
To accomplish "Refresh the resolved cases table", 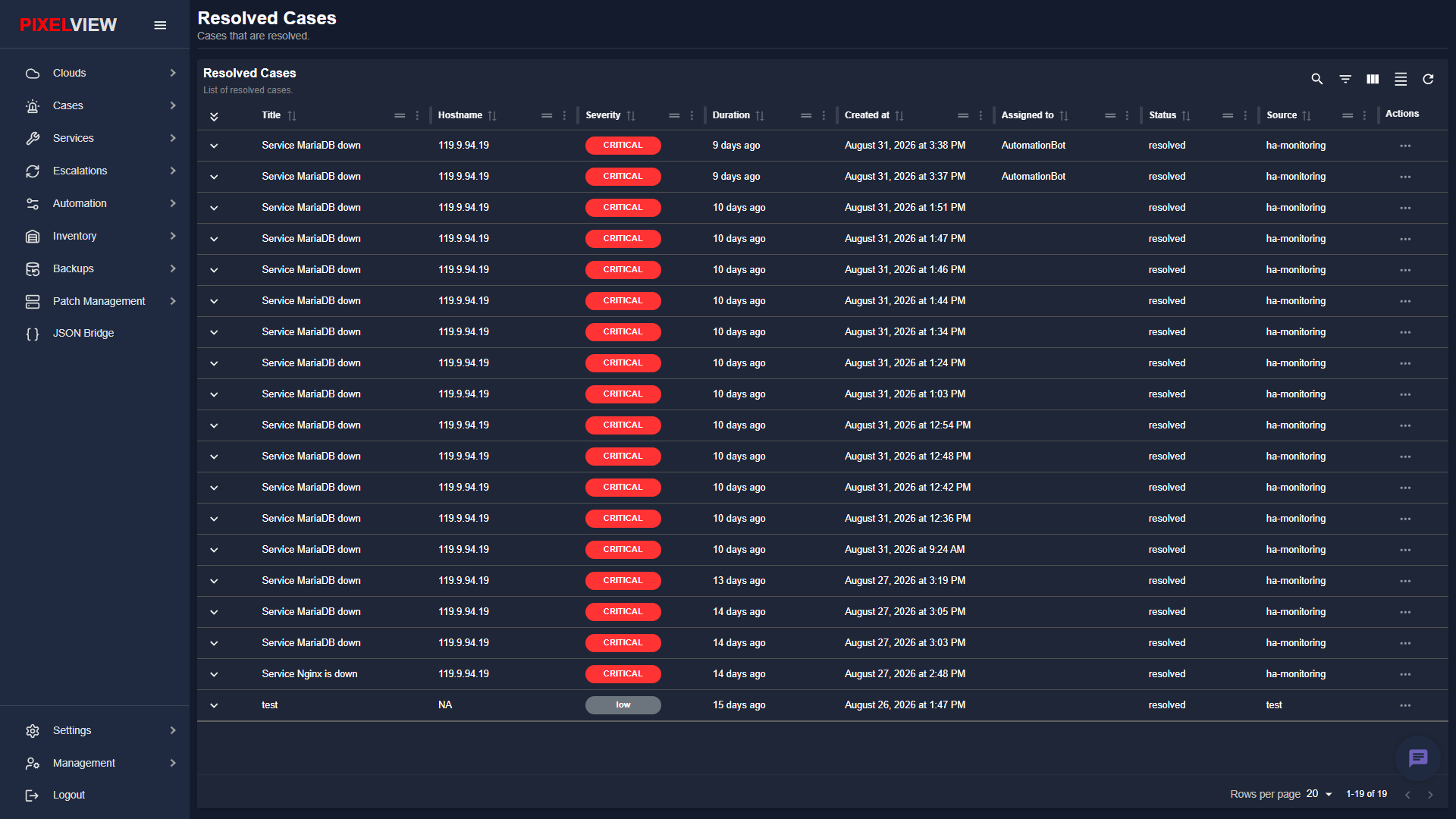I will (1428, 79).
